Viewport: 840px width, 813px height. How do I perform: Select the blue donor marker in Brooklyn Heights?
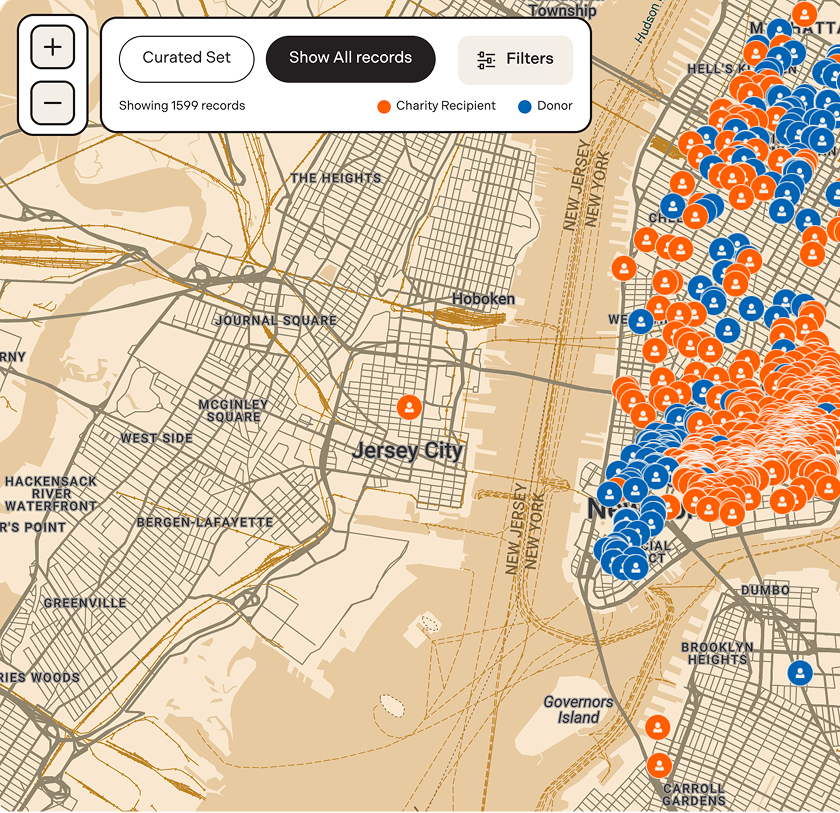coord(800,673)
